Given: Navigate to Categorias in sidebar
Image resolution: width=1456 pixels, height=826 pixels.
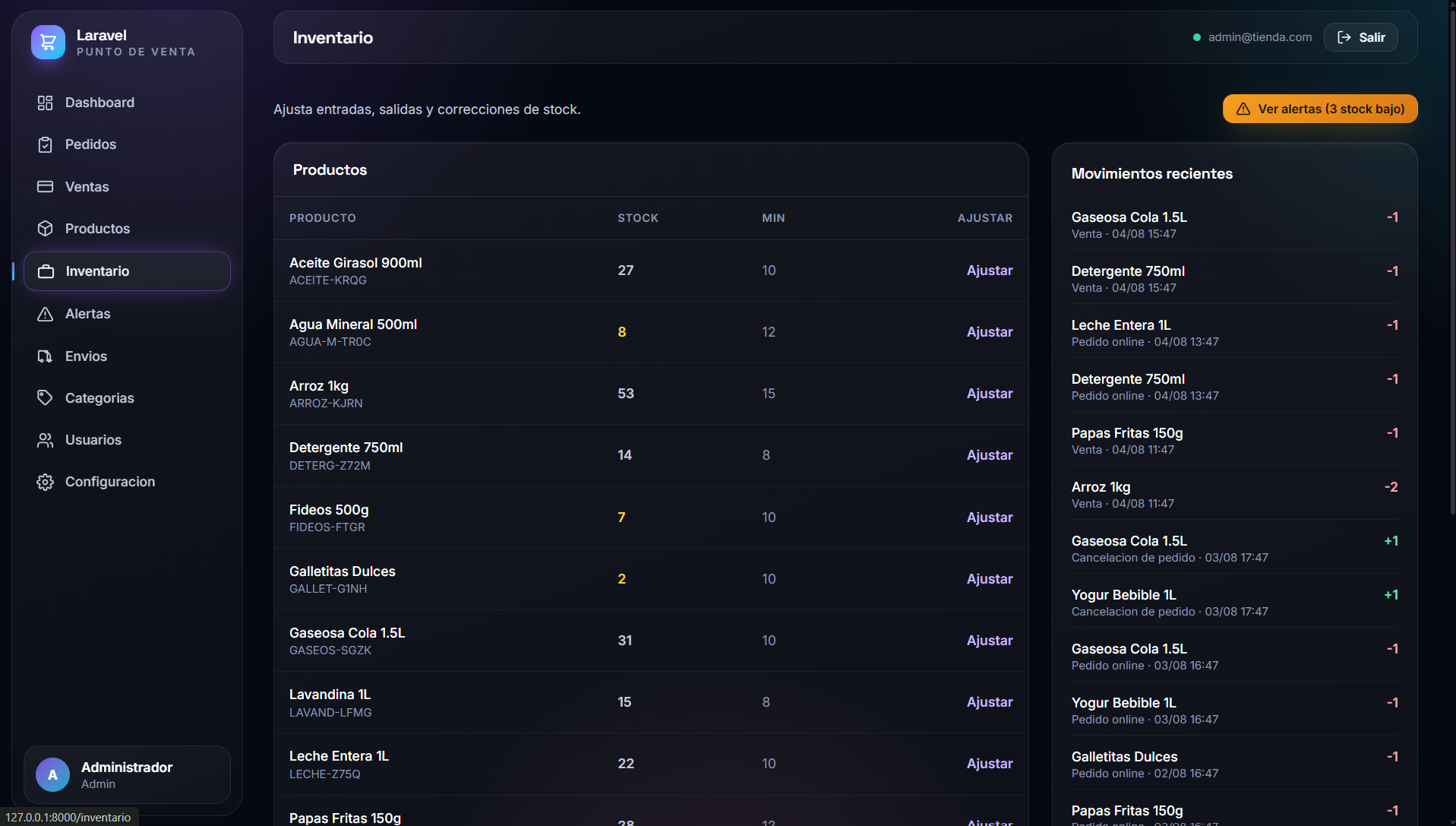Looking at the screenshot, I should click(127, 398).
